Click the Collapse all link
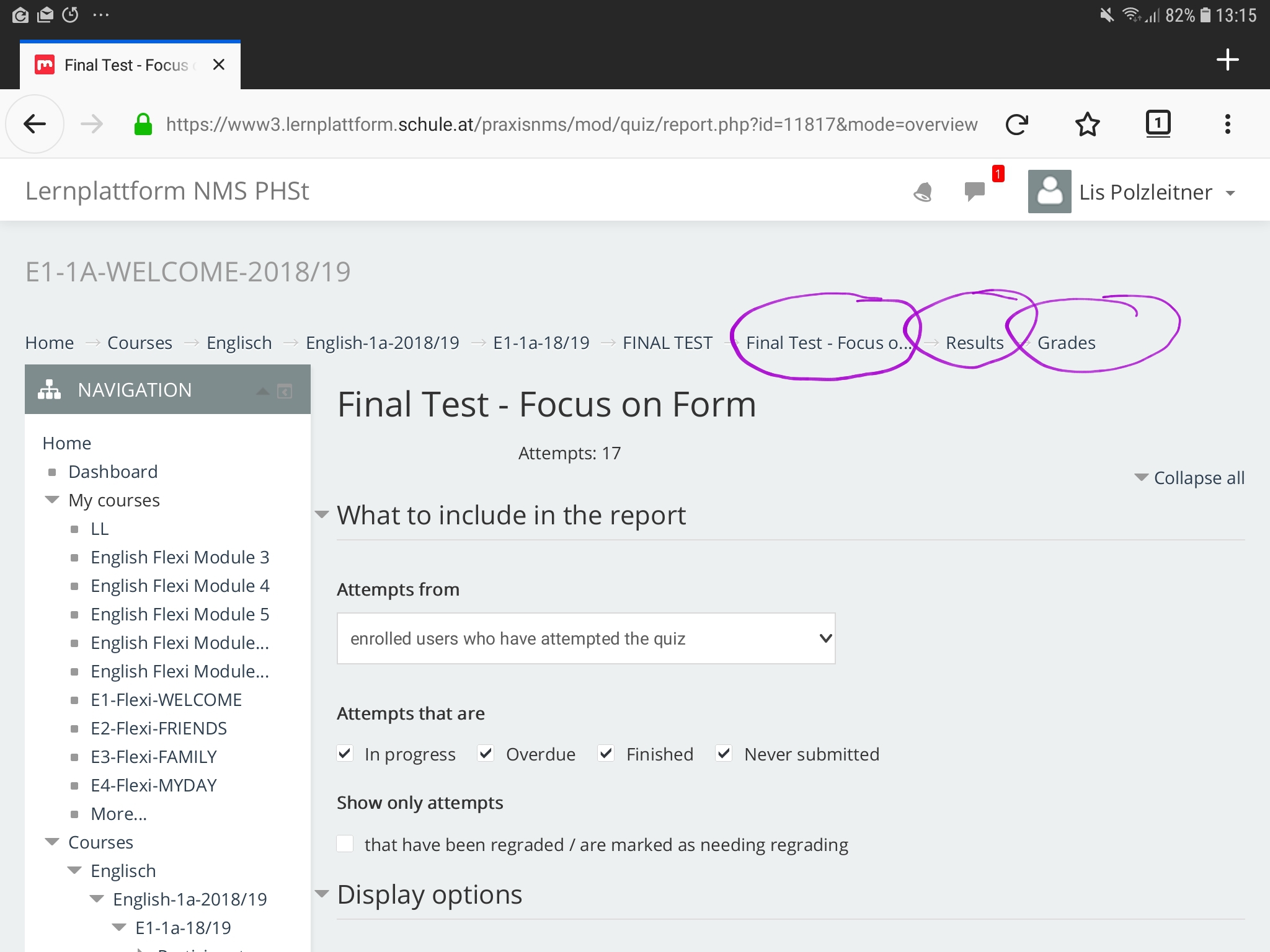 click(x=1198, y=478)
